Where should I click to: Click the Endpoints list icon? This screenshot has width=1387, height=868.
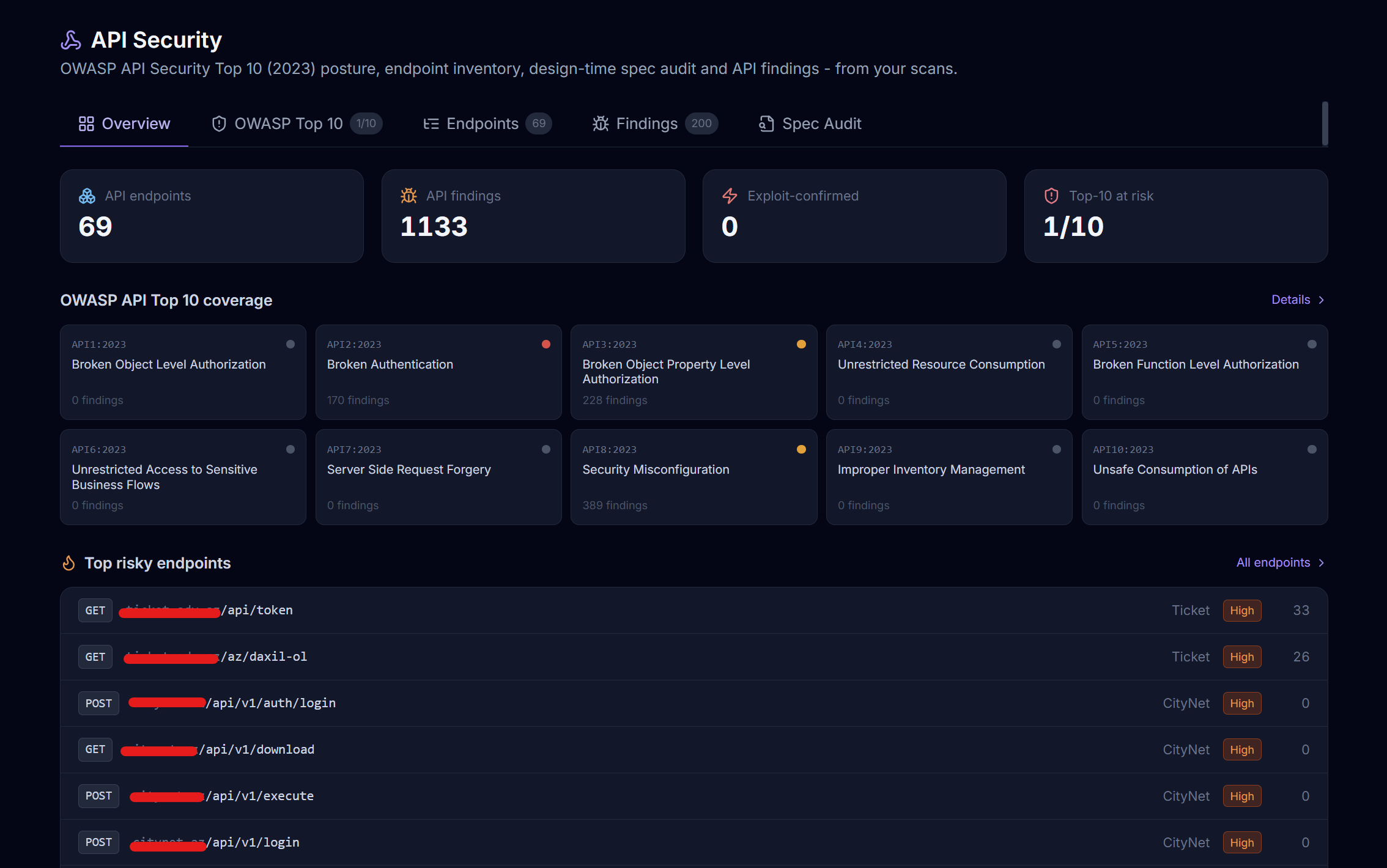(431, 123)
